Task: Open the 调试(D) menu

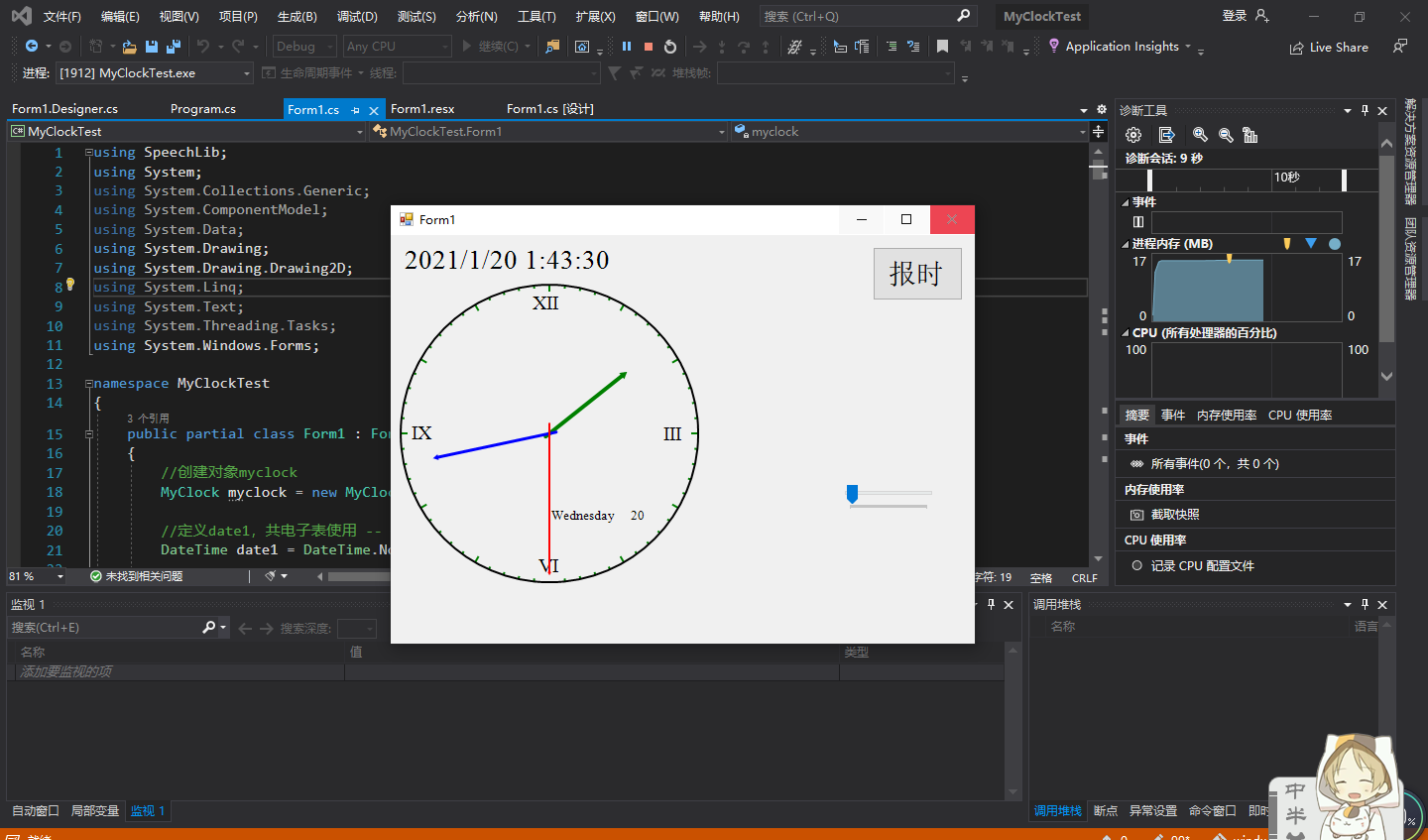Action: (355, 15)
